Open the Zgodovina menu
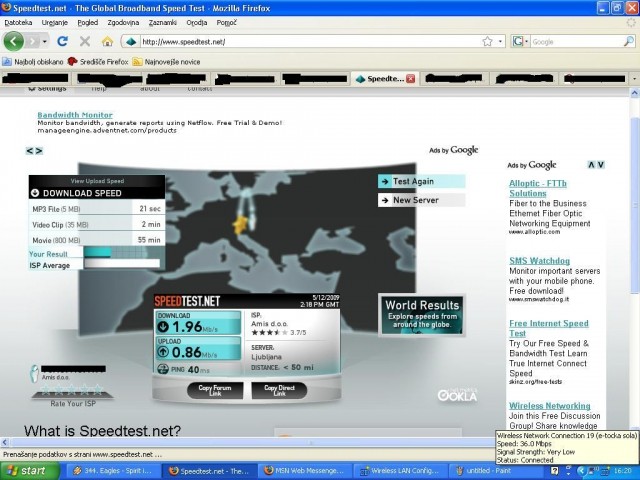Image resolution: width=640 pixels, height=480 pixels. (x=123, y=22)
